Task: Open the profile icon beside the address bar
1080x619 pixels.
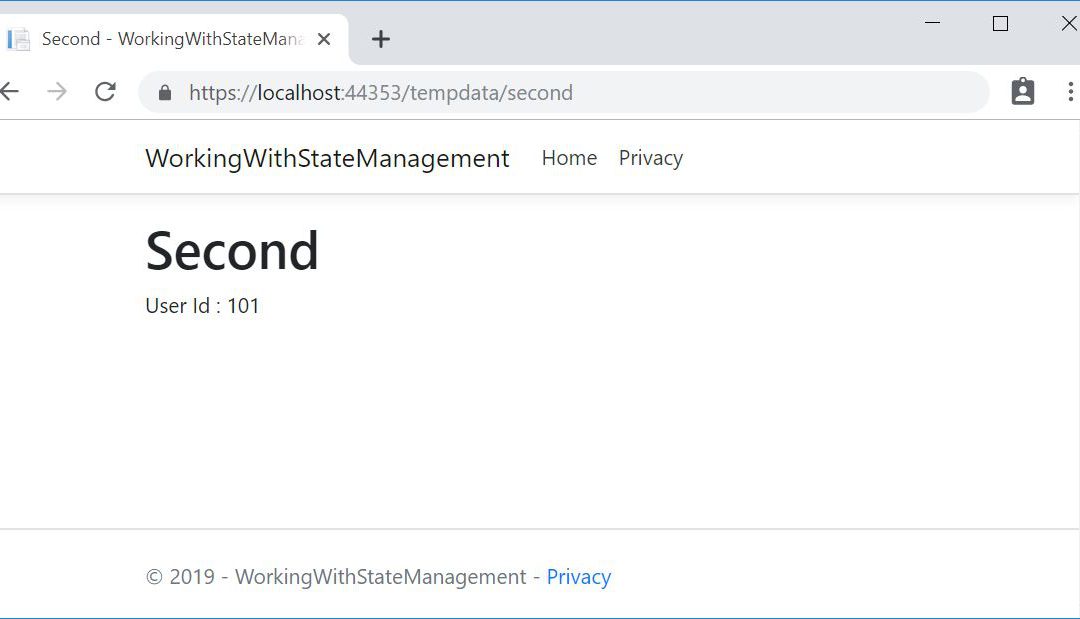Action: 1022,92
